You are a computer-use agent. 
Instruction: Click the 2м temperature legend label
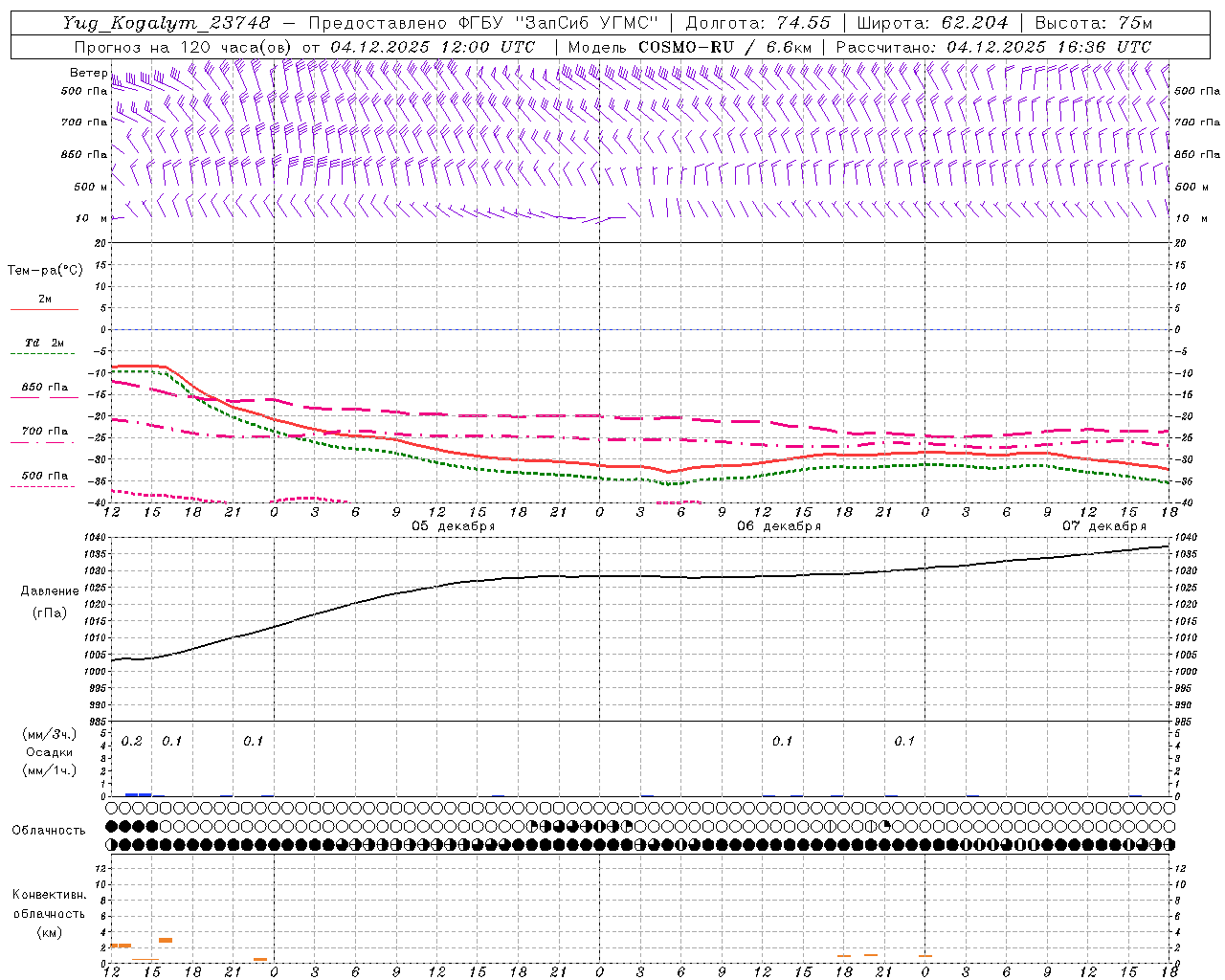coord(45,299)
